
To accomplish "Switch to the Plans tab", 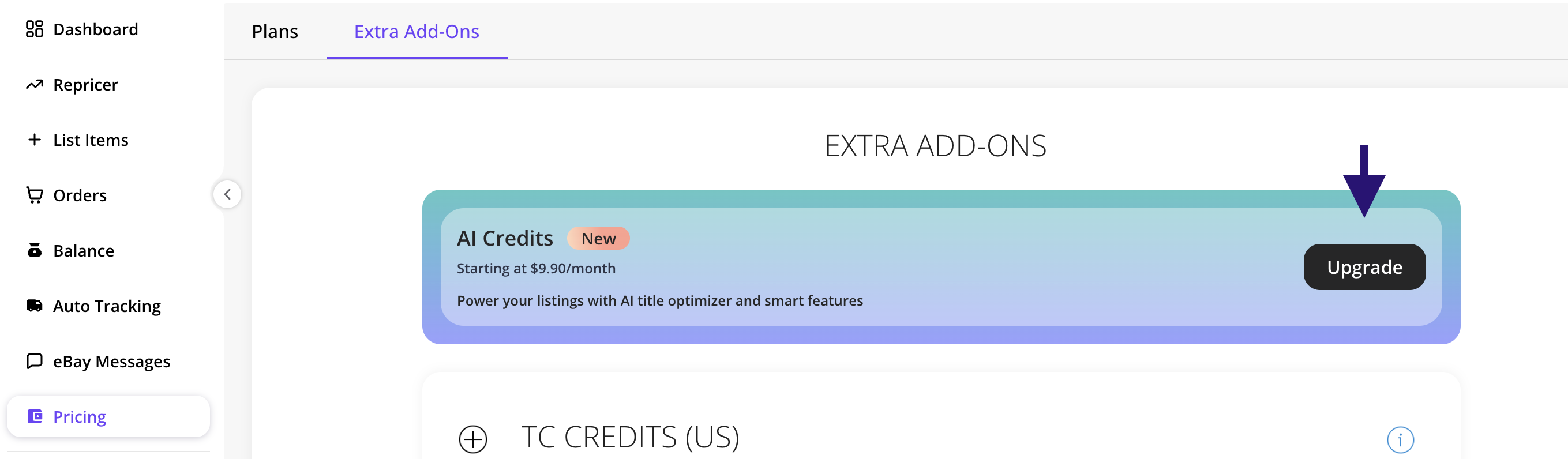I will pos(275,31).
